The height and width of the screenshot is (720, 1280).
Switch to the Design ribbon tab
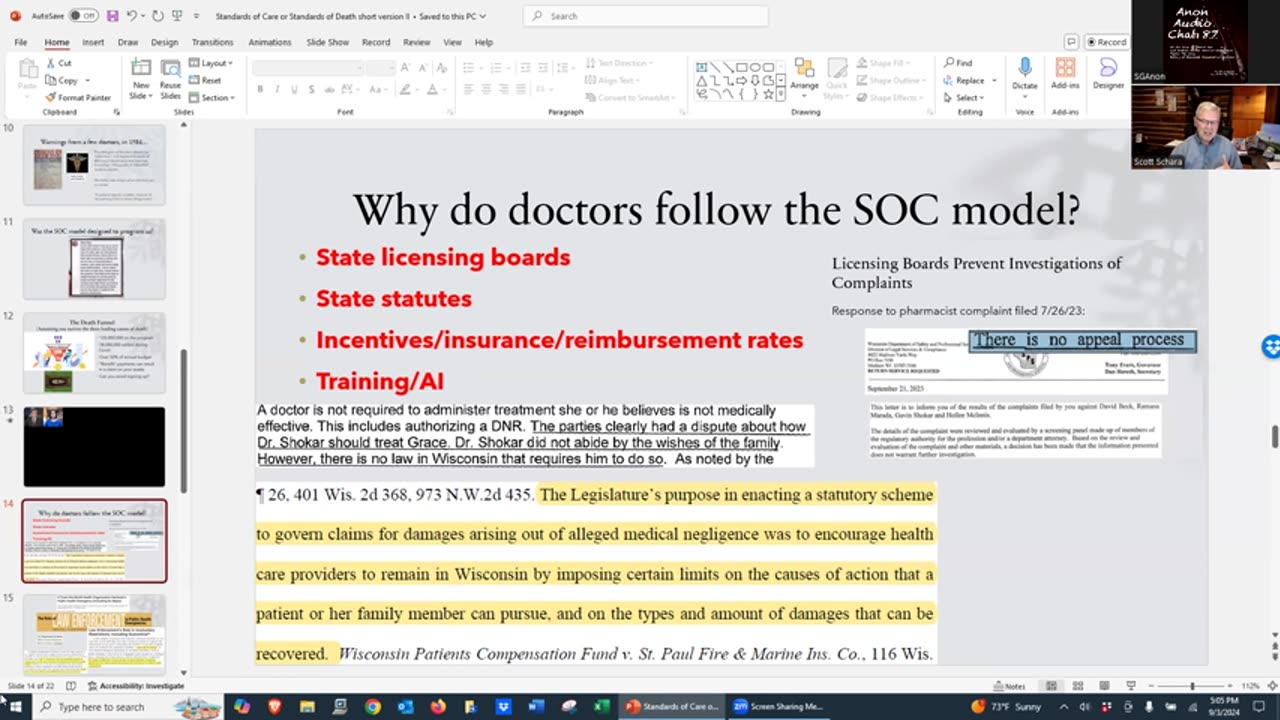tap(164, 42)
